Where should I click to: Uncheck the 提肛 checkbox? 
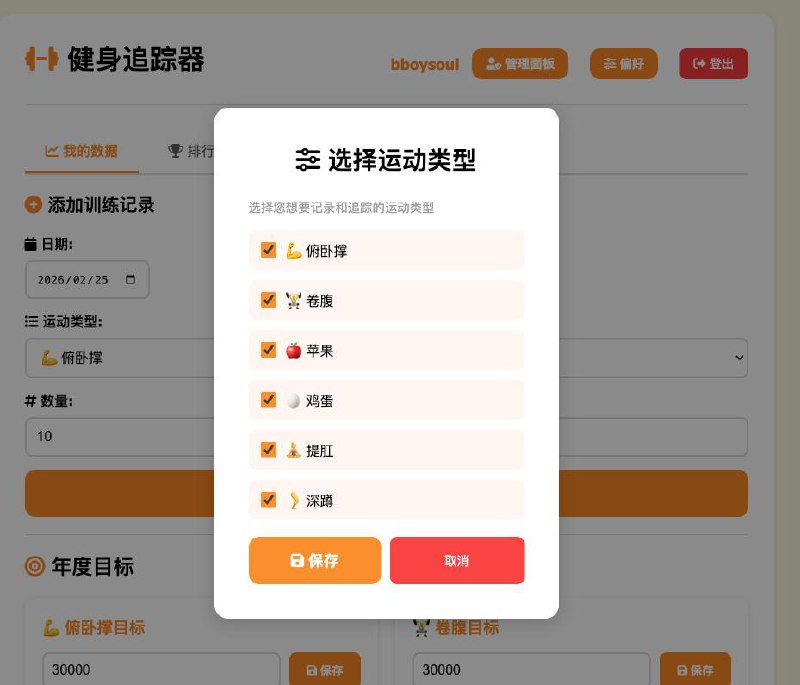(x=268, y=450)
